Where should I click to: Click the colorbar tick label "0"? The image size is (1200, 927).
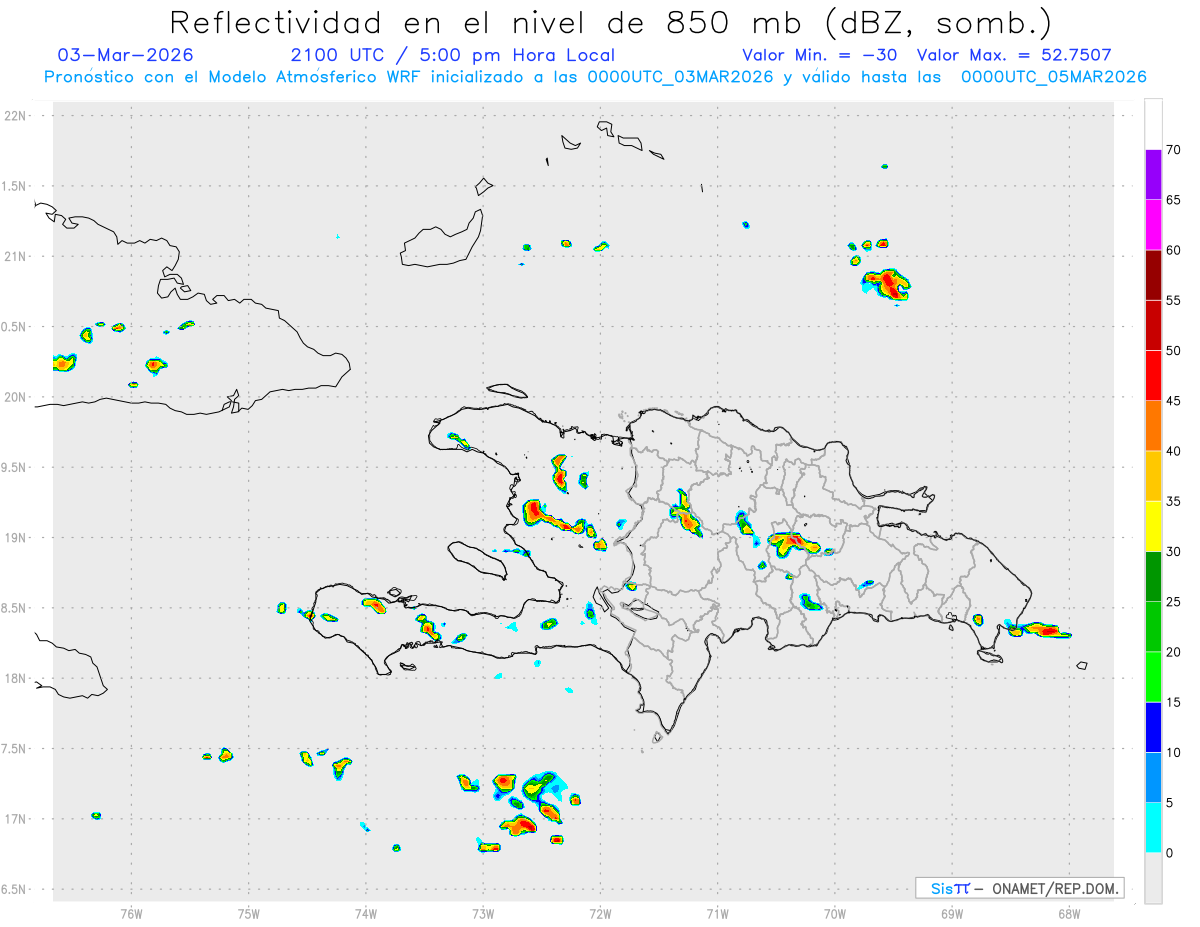[x=1169, y=853]
